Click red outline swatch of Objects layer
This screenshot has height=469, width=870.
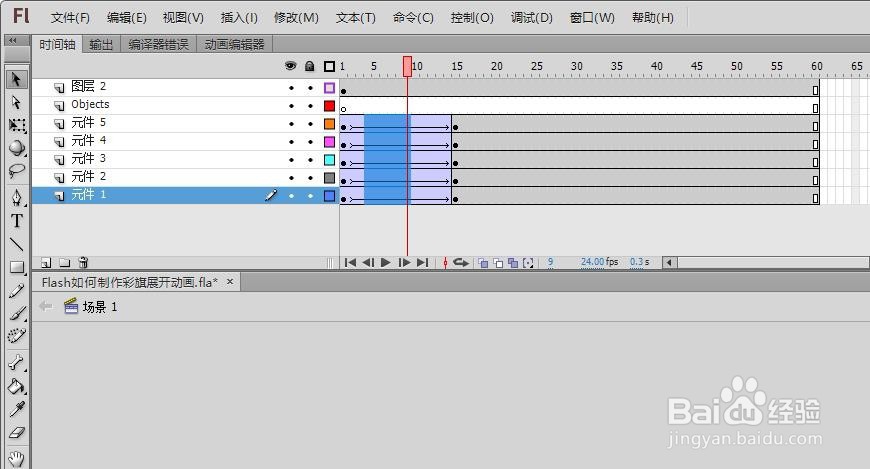330,106
